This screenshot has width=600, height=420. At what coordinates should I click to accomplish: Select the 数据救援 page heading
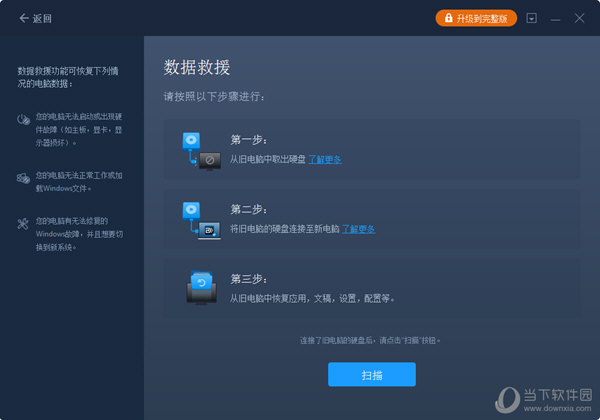click(x=197, y=67)
